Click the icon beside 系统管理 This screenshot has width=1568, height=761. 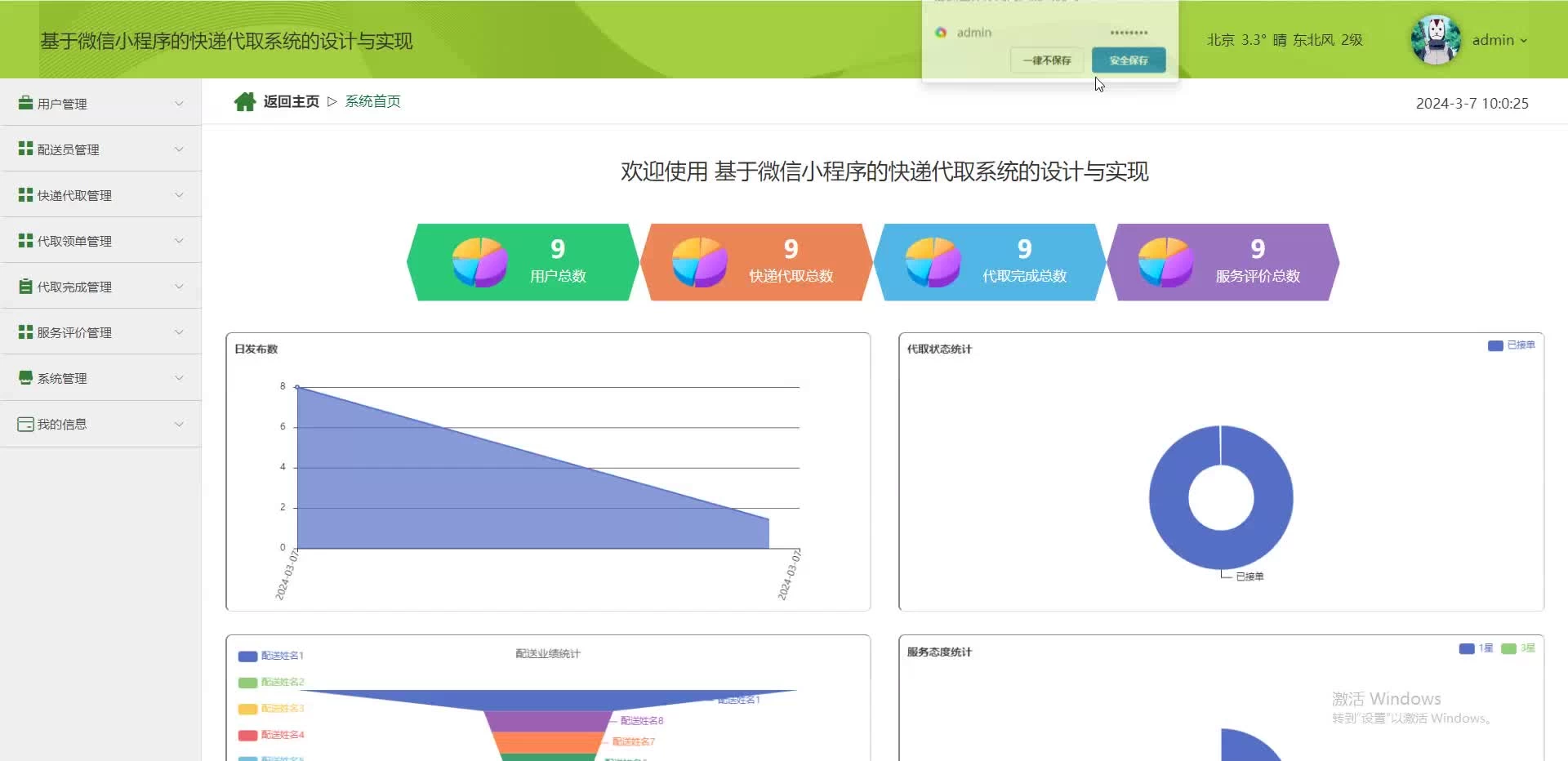point(25,377)
